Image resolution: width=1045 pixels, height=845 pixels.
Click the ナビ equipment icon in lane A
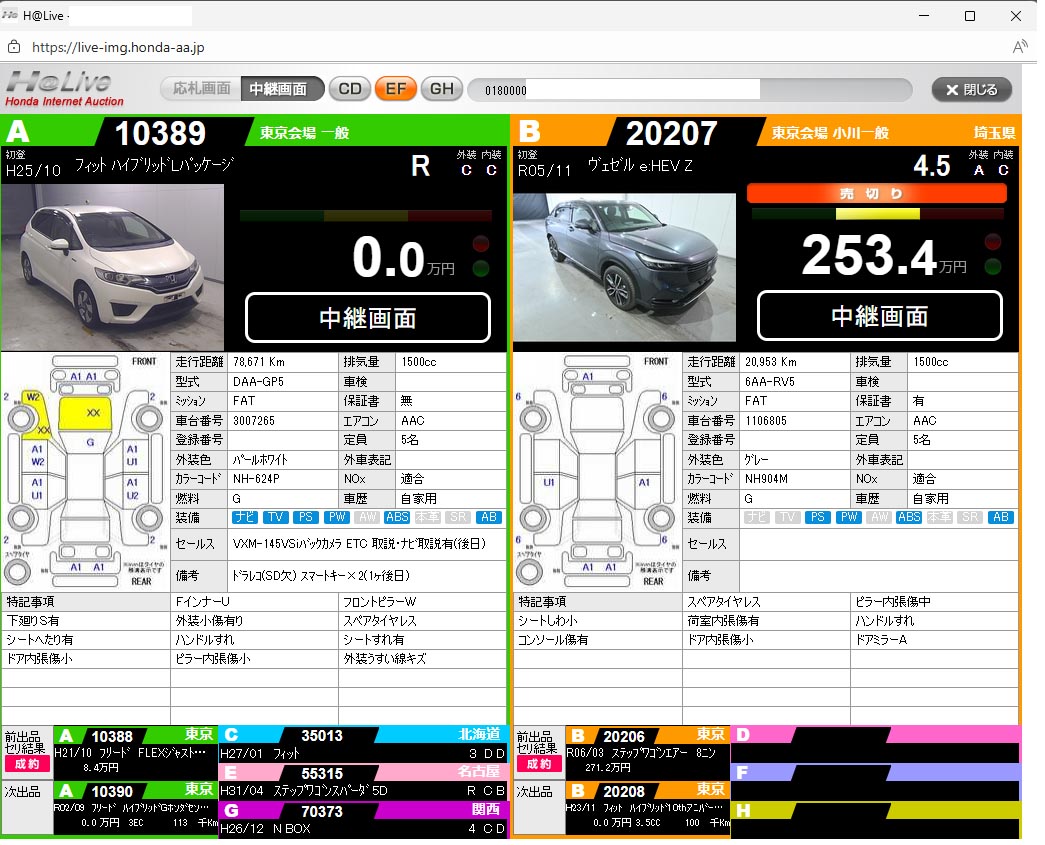(x=245, y=518)
